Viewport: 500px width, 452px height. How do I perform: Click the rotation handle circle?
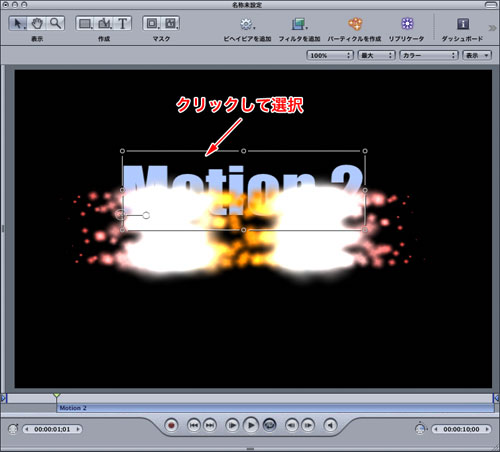click(146, 215)
